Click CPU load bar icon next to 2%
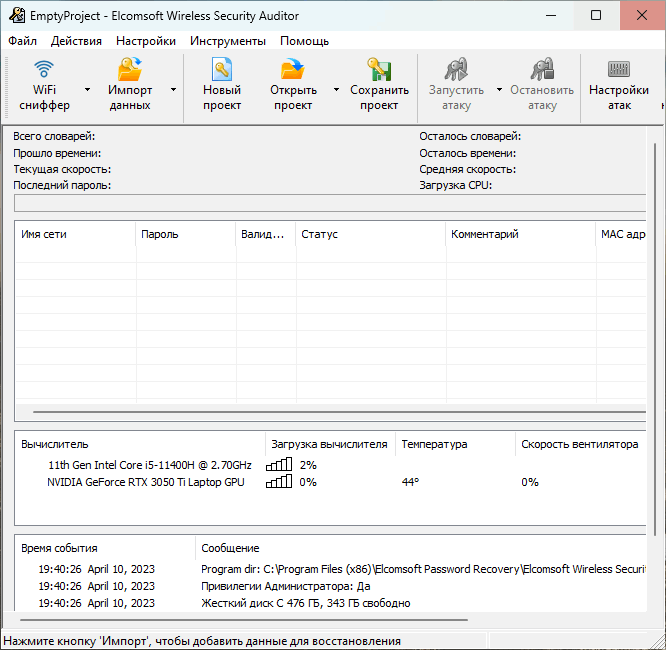This screenshot has height=650, width=666. (279, 465)
